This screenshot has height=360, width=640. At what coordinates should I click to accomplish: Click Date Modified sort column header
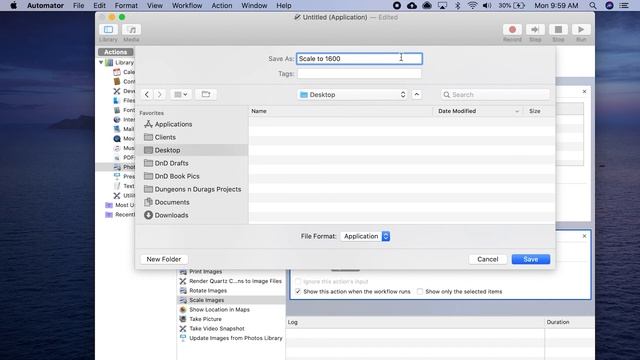[x=478, y=111]
